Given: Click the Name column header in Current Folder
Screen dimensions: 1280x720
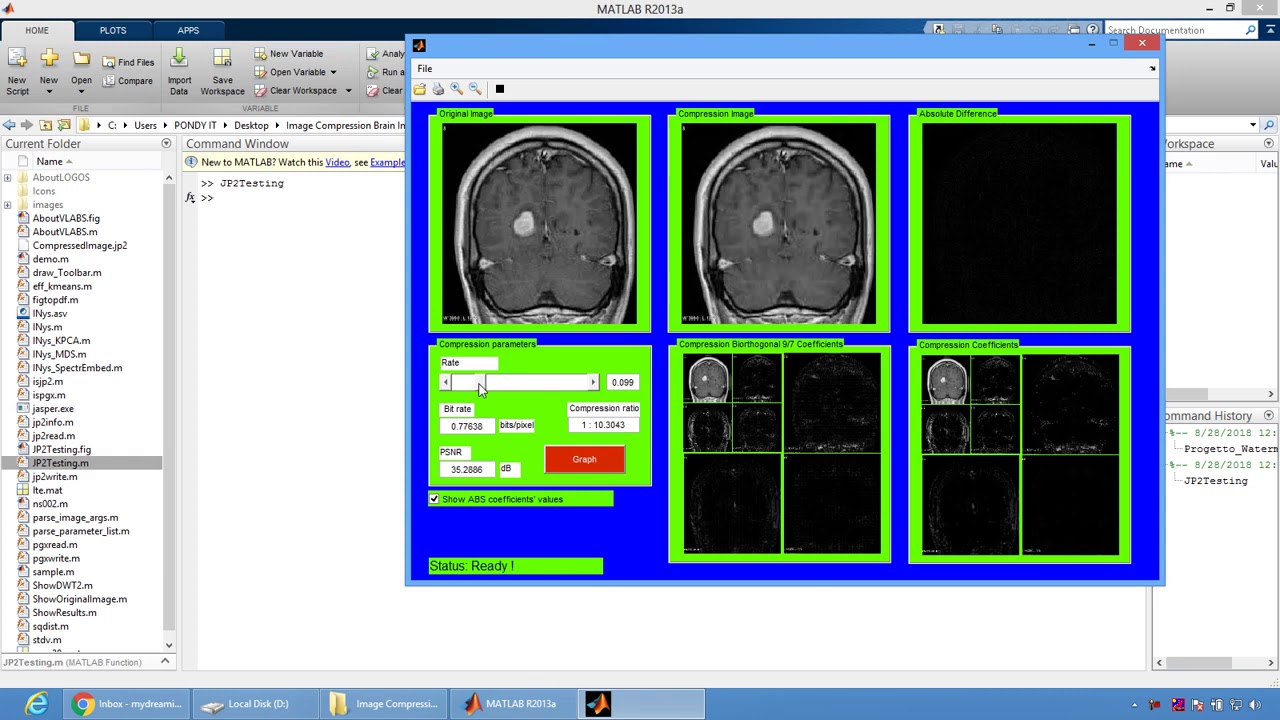Looking at the screenshot, I should [x=49, y=162].
